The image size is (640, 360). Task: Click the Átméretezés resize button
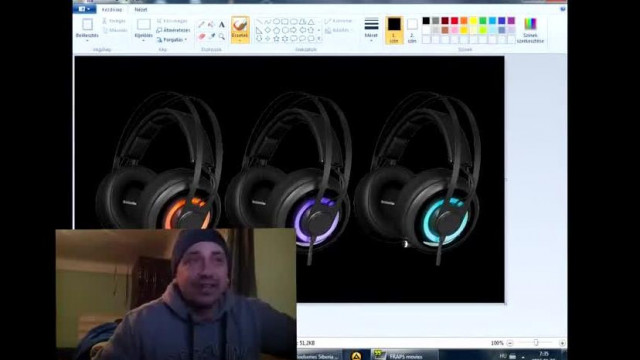click(x=173, y=30)
